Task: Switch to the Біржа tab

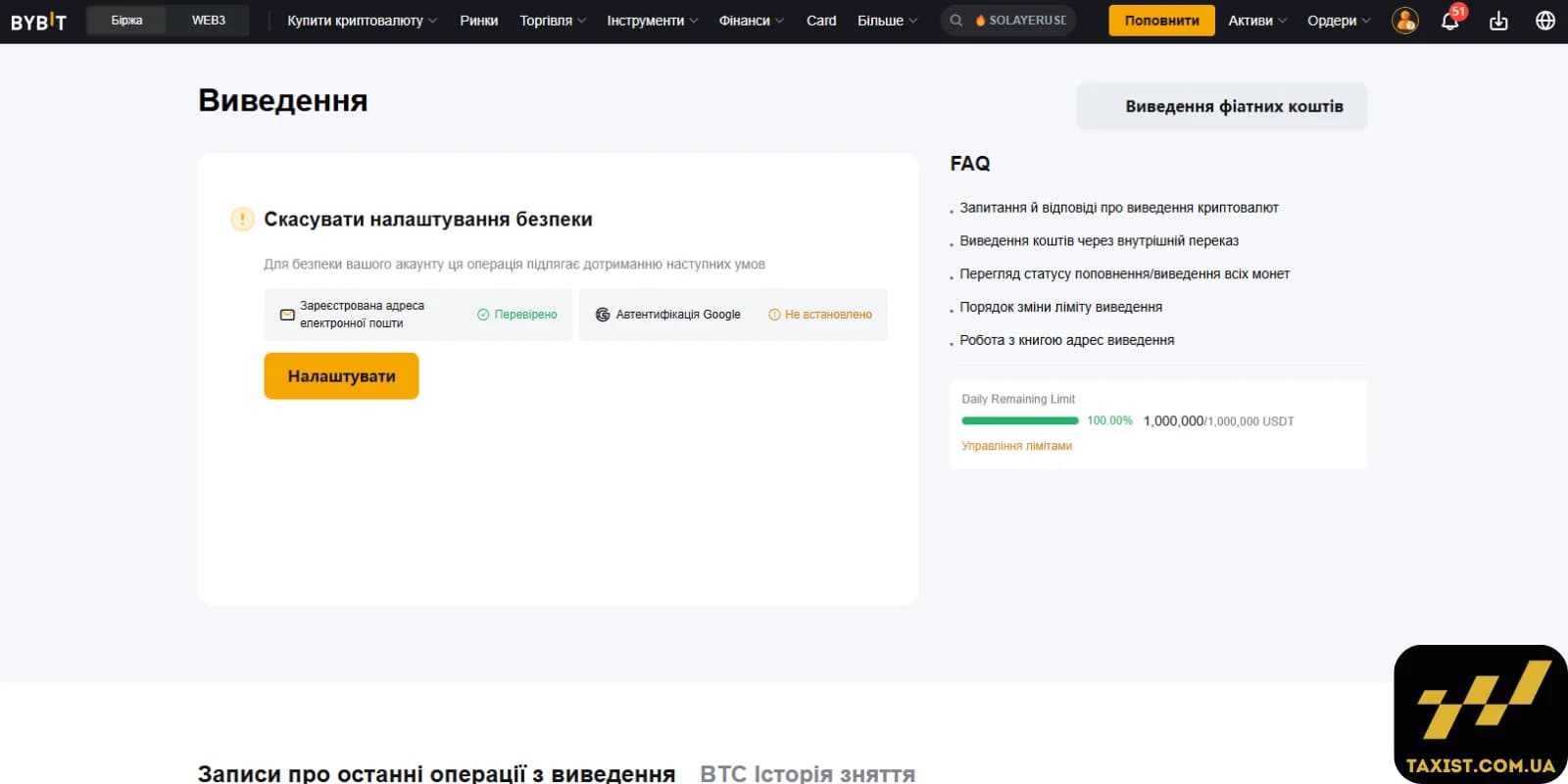Action: pos(126,21)
